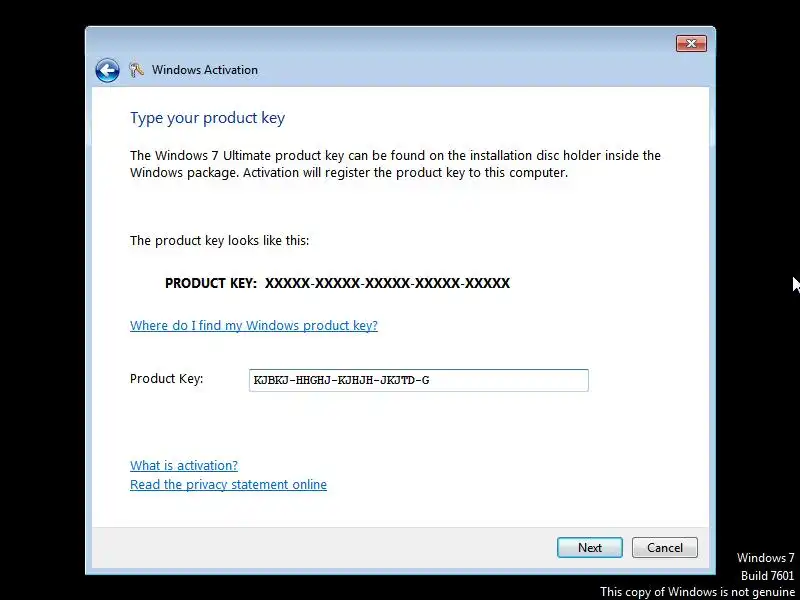Click the 'Windows Activation' title text
800x600 pixels.
click(x=205, y=70)
